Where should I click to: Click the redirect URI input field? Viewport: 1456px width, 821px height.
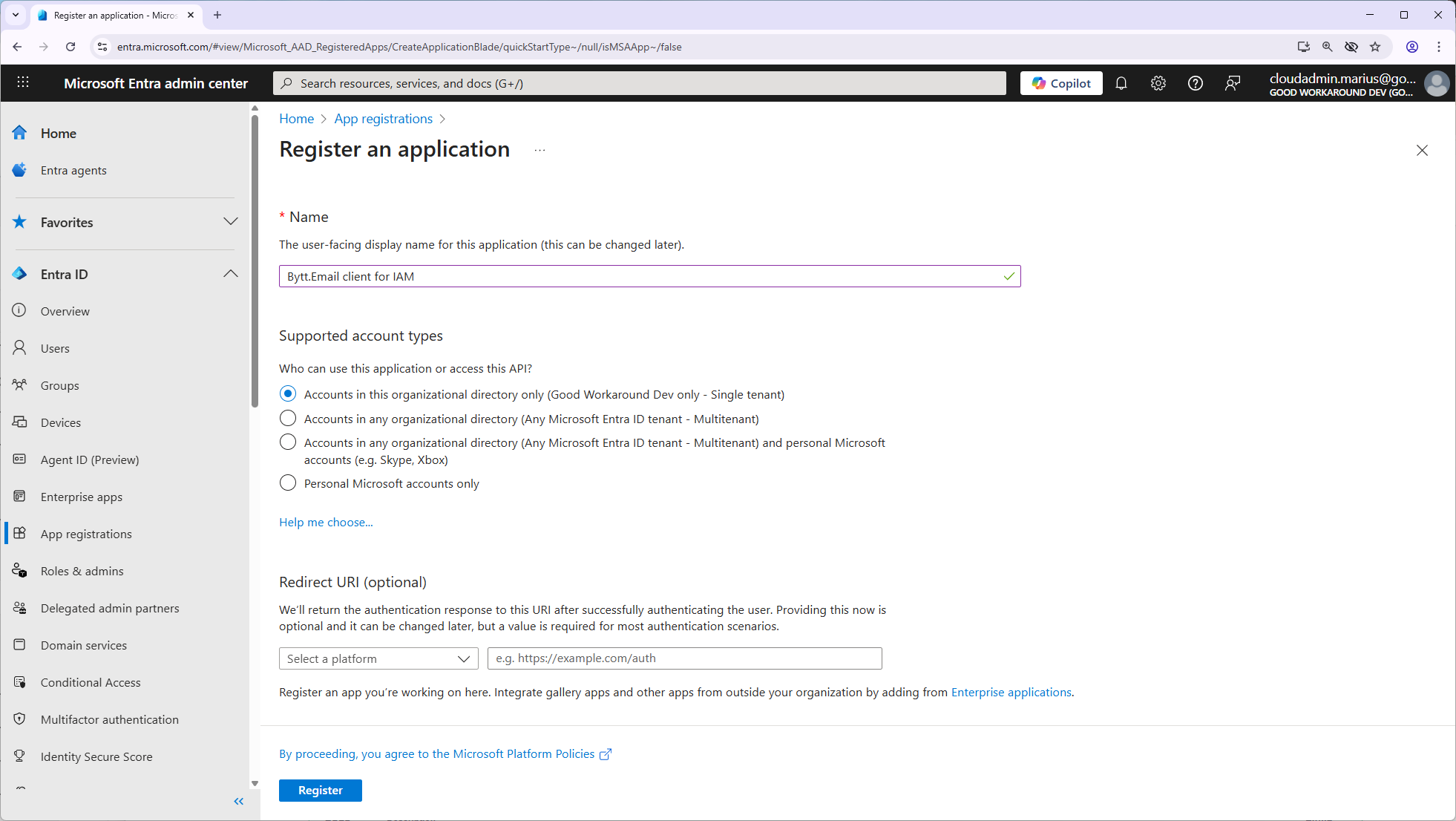[x=684, y=658]
